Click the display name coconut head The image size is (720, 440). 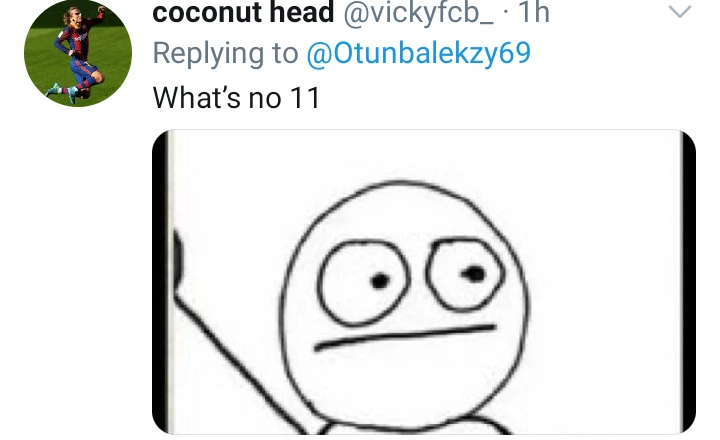243,12
